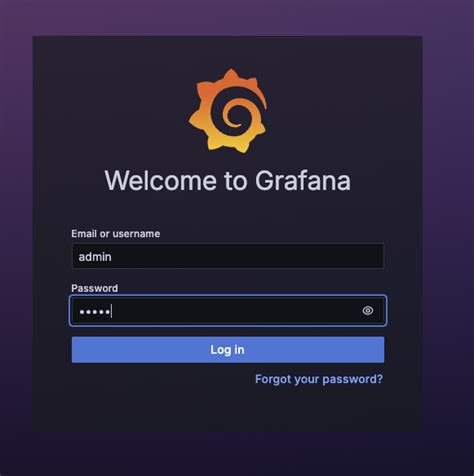Click the word Forgot in the password link
Viewport: 474px width, 476px height.
tap(271, 379)
